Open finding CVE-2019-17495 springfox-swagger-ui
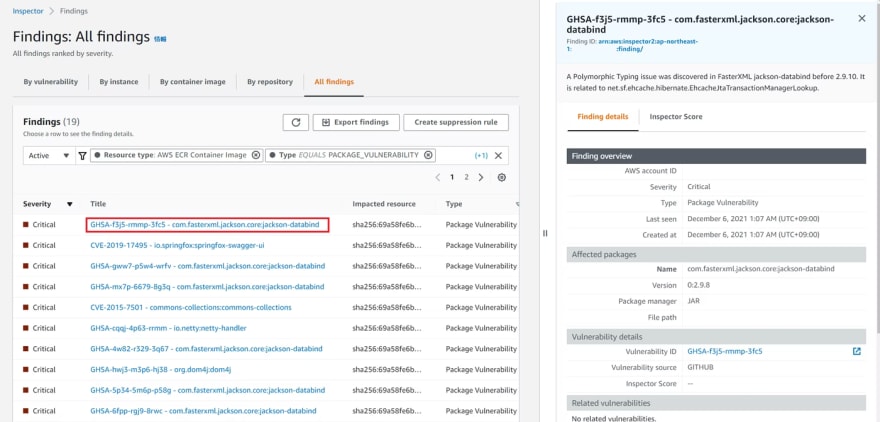880x422 pixels. coord(177,245)
